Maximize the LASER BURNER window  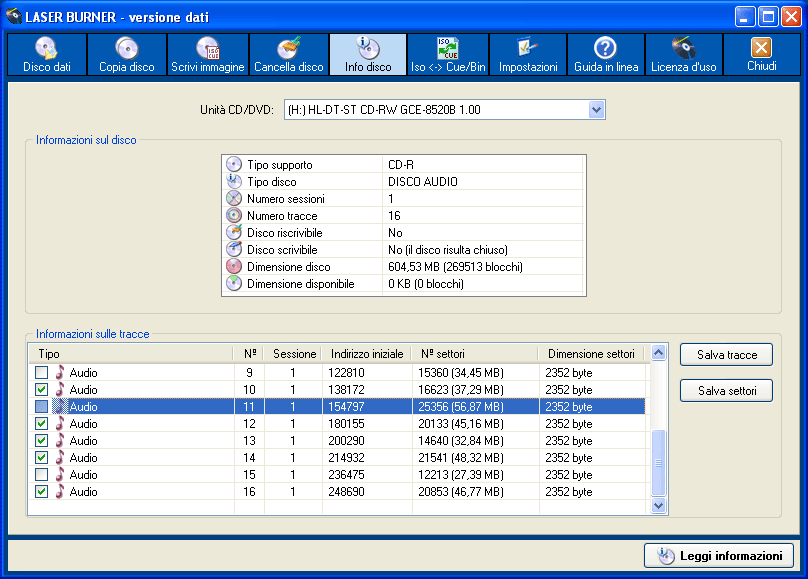[x=768, y=16]
